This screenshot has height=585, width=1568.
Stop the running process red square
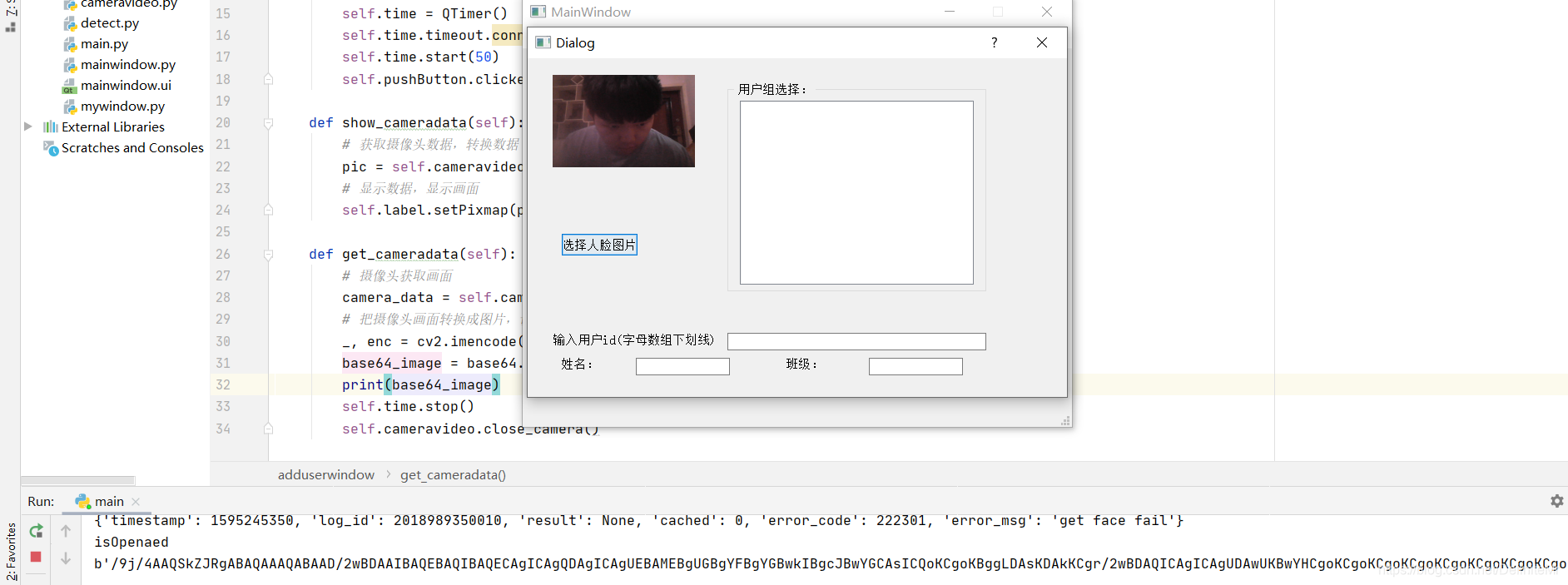coord(36,557)
